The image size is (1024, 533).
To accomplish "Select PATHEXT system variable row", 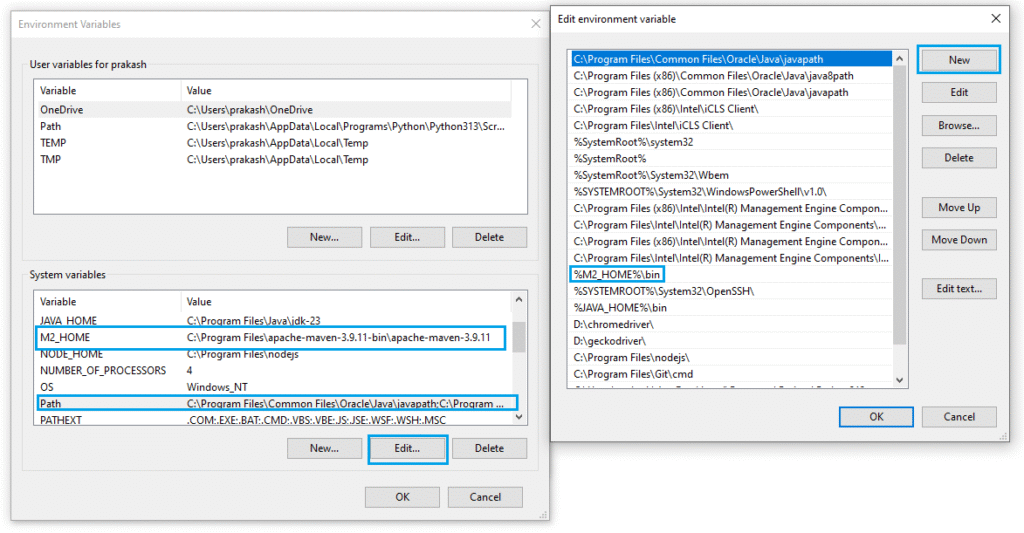I will [274, 420].
